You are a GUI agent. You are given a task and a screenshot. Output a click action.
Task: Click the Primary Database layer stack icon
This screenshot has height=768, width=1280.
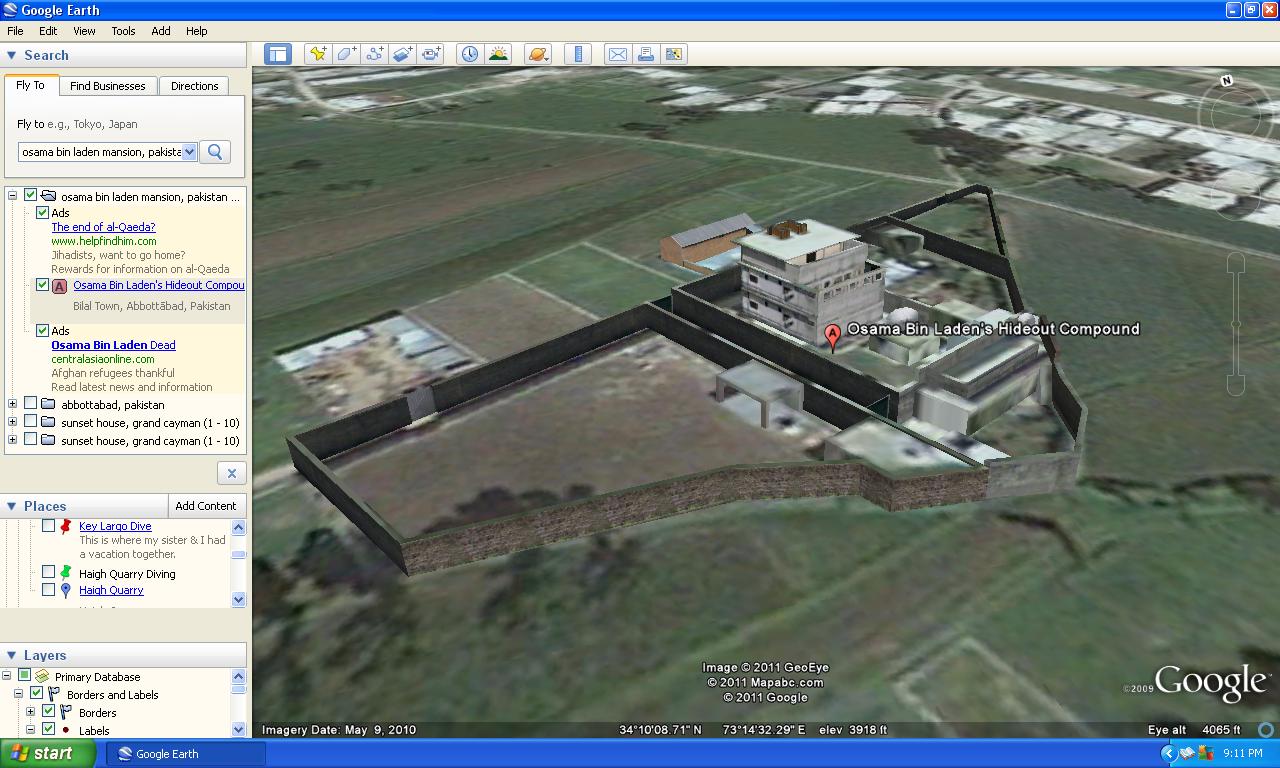[42, 677]
